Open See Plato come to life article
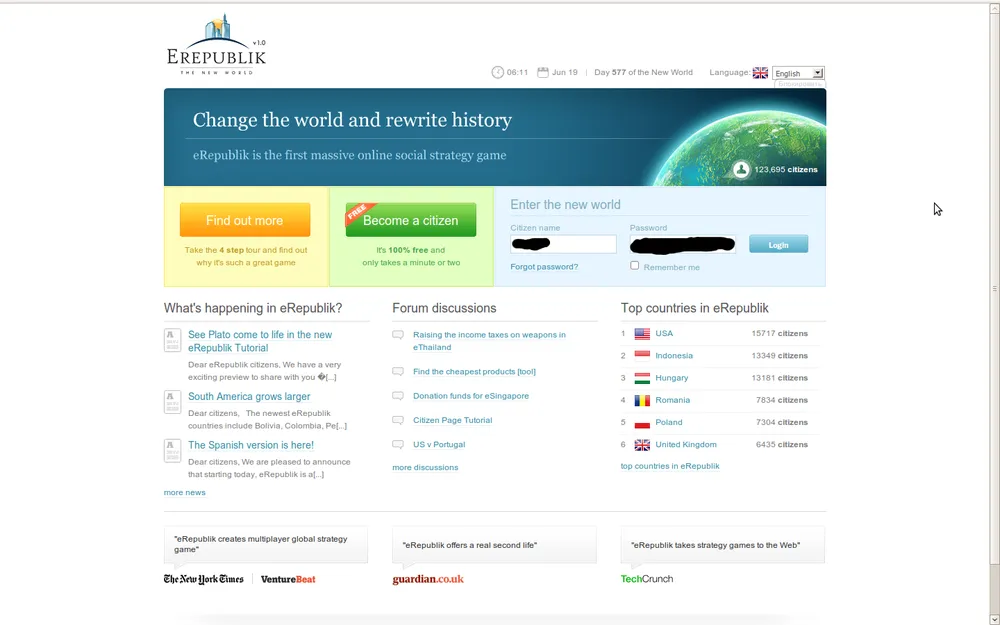The image size is (1000, 625). 260,341
